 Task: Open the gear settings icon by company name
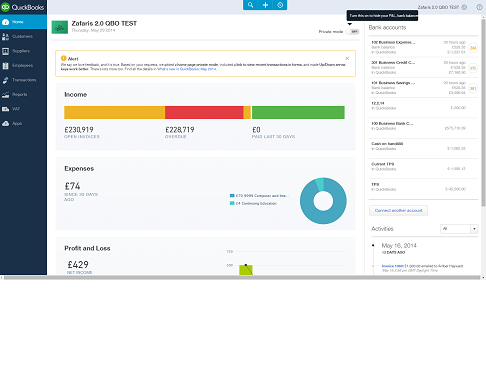(x=464, y=7)
